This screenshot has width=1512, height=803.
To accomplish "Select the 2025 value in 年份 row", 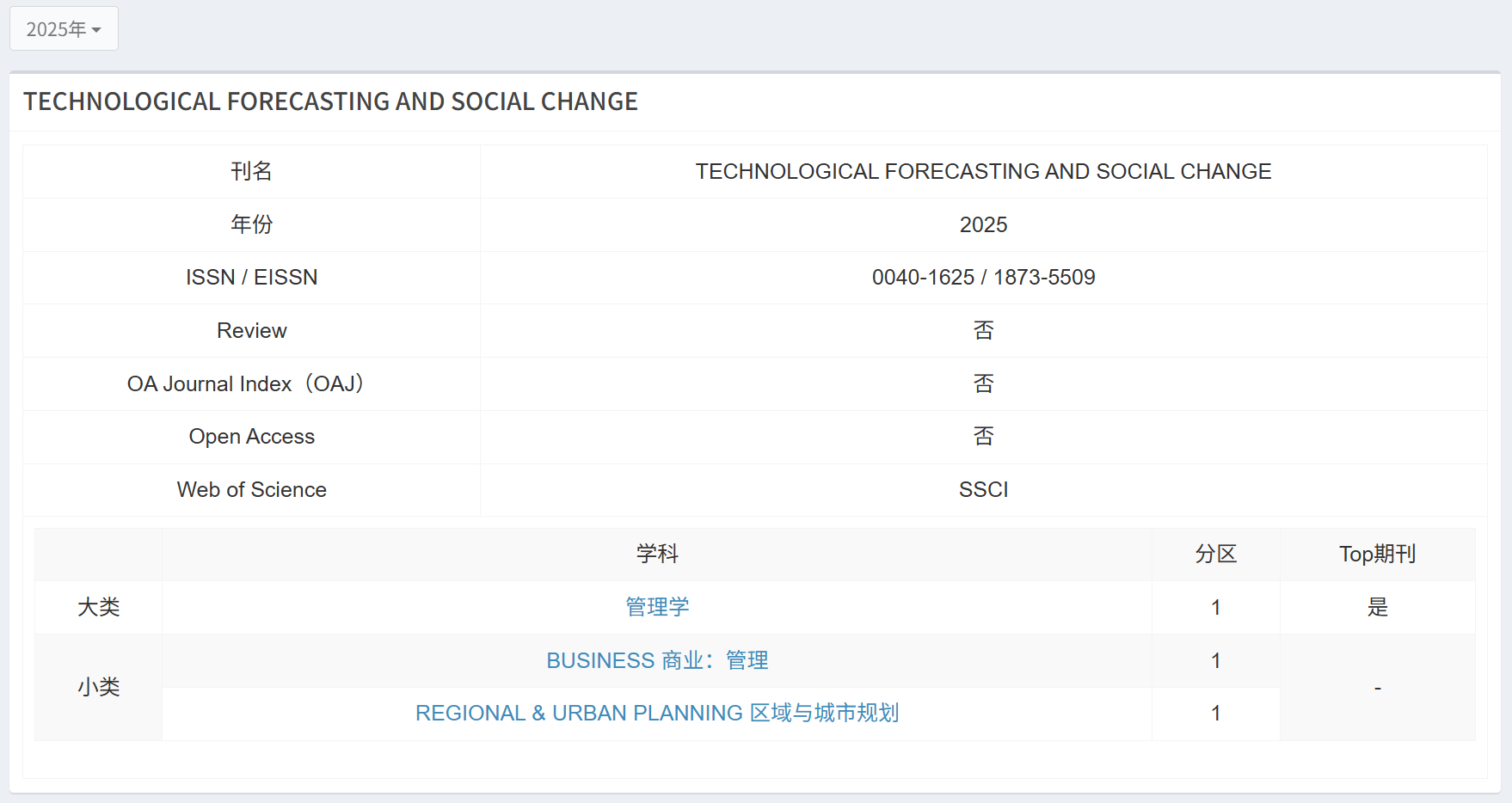I will pyautogui.click(x=983, y=224).
